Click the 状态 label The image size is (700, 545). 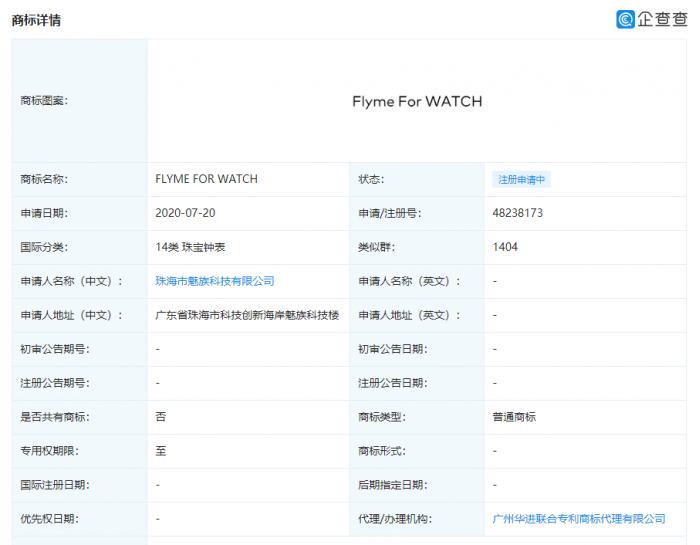(x=371, y=179)
